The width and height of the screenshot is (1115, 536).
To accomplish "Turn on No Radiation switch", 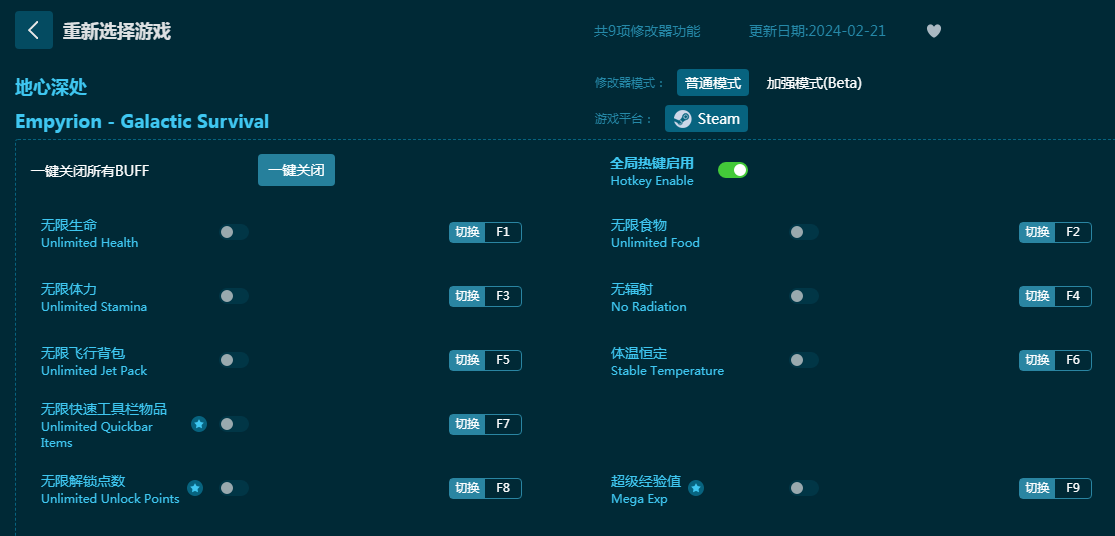I will 804,296.
